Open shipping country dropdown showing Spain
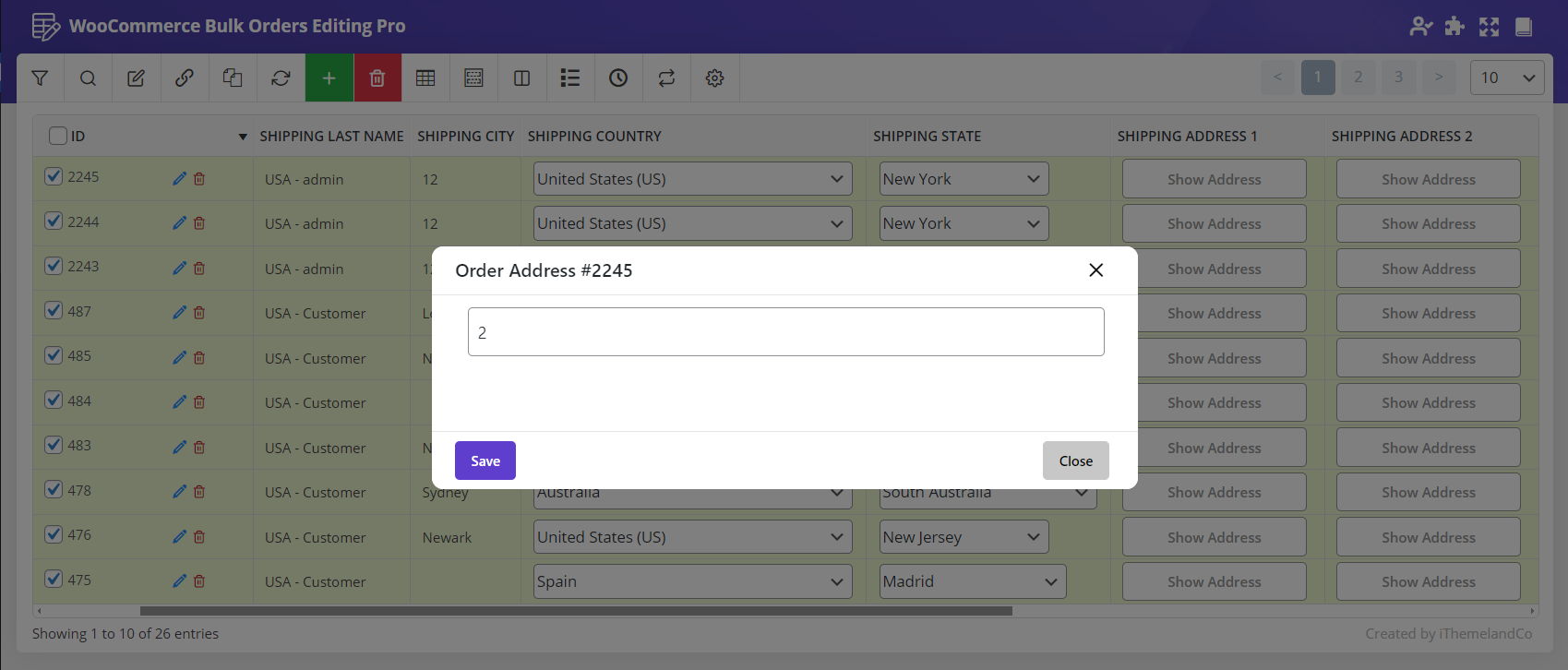 pyautogui.click(x=692, y=581)
